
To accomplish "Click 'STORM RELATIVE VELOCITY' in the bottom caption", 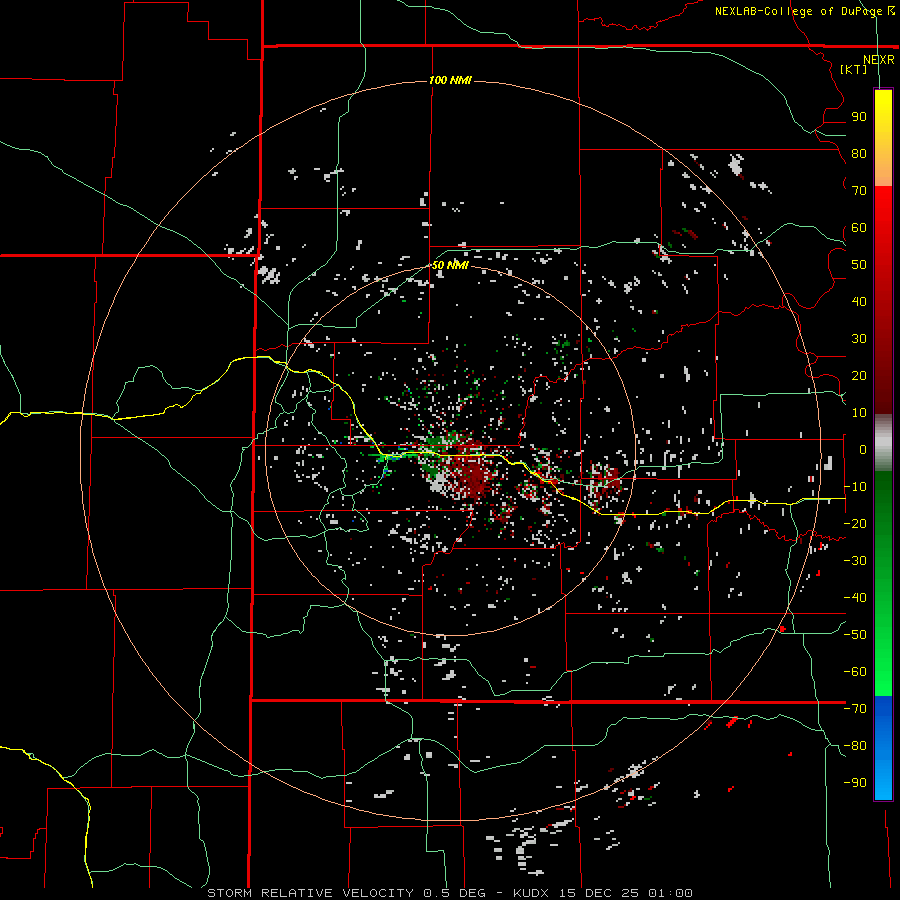I will (x=311, y=893).
